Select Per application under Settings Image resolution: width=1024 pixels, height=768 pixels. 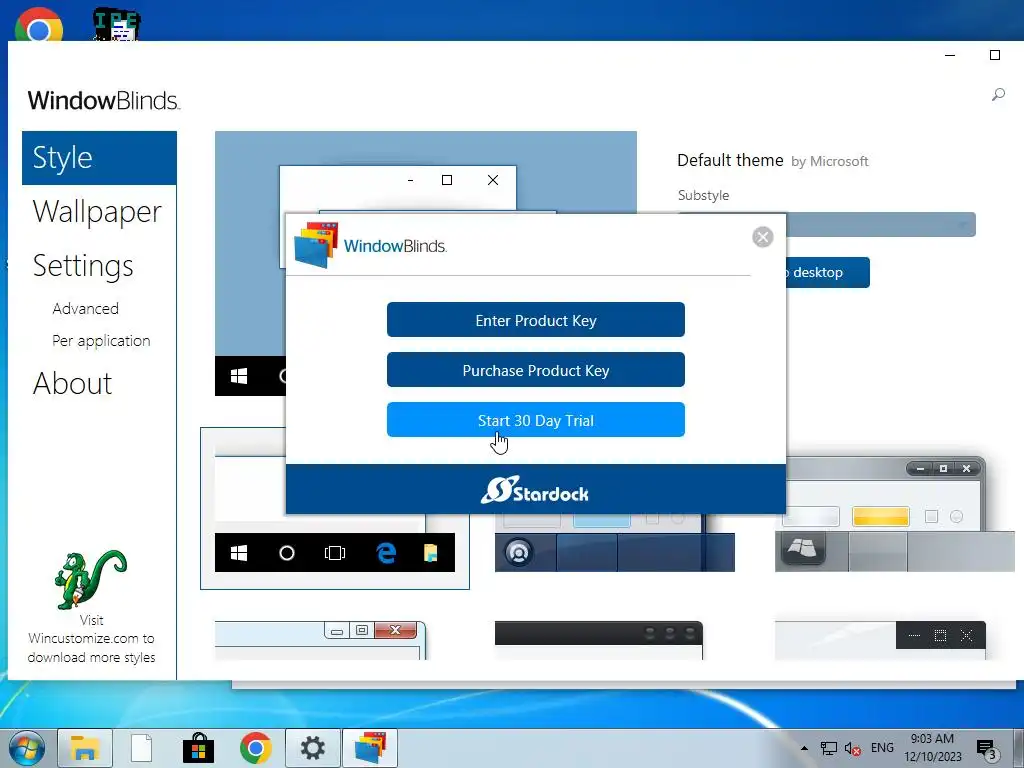click(101, 341)
